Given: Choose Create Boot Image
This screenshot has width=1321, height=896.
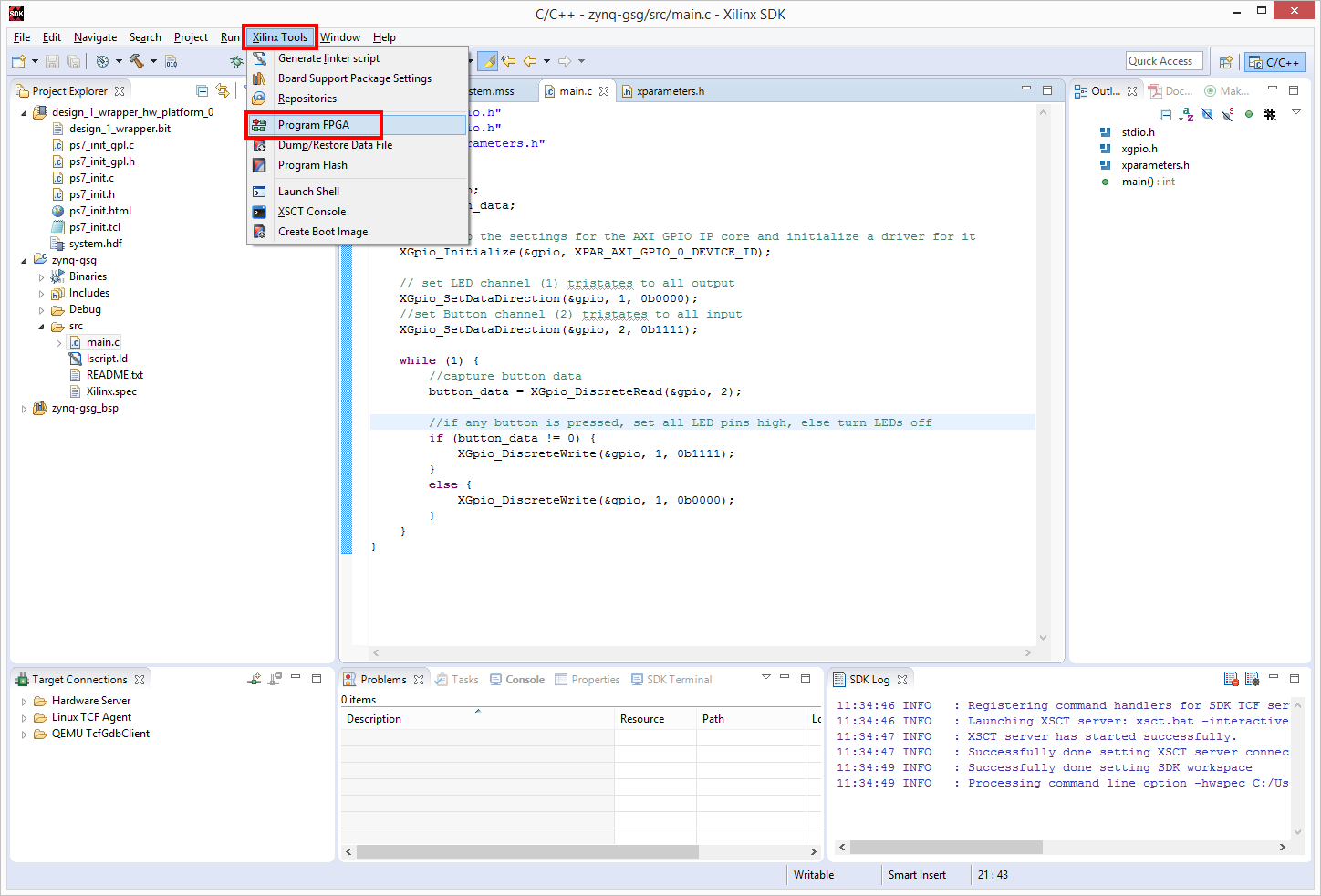Looking at the screenshot, I should click(357, 232).
